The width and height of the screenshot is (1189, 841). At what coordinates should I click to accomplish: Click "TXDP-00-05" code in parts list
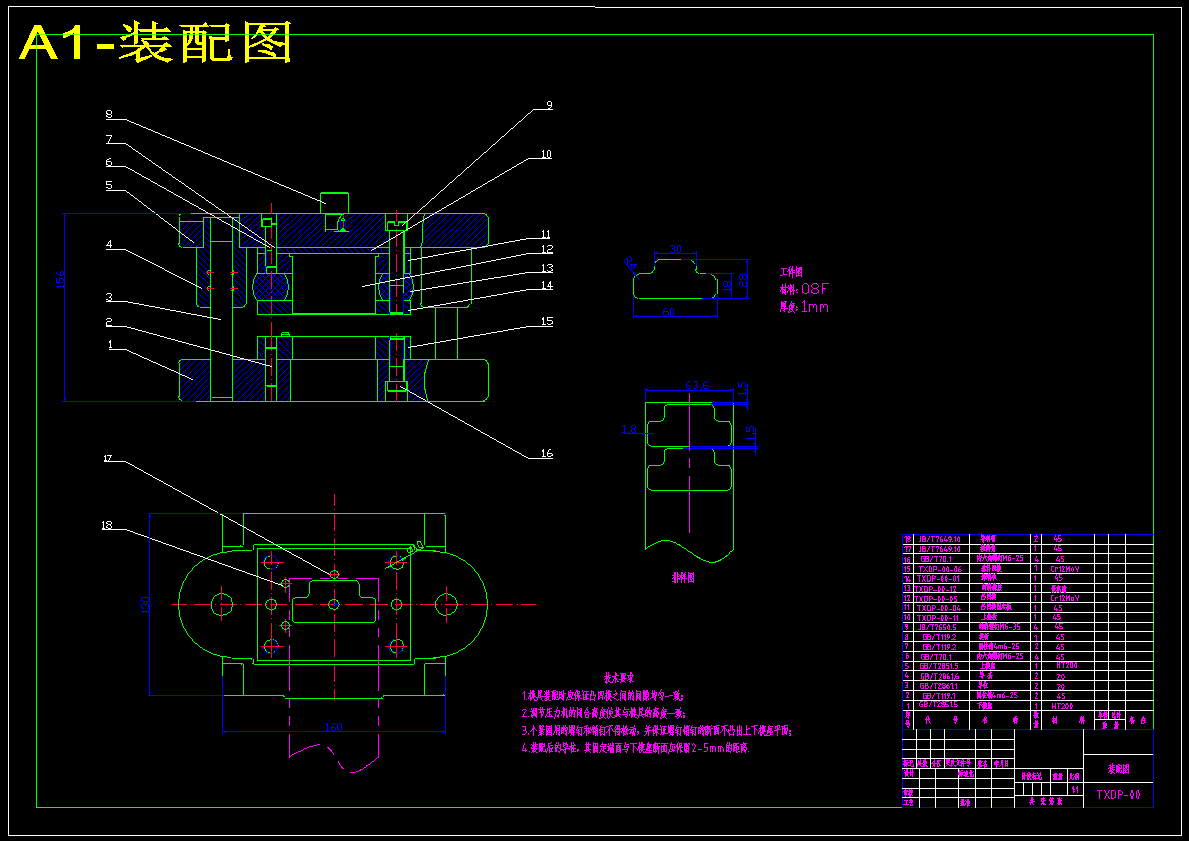[x=936, y=598]
